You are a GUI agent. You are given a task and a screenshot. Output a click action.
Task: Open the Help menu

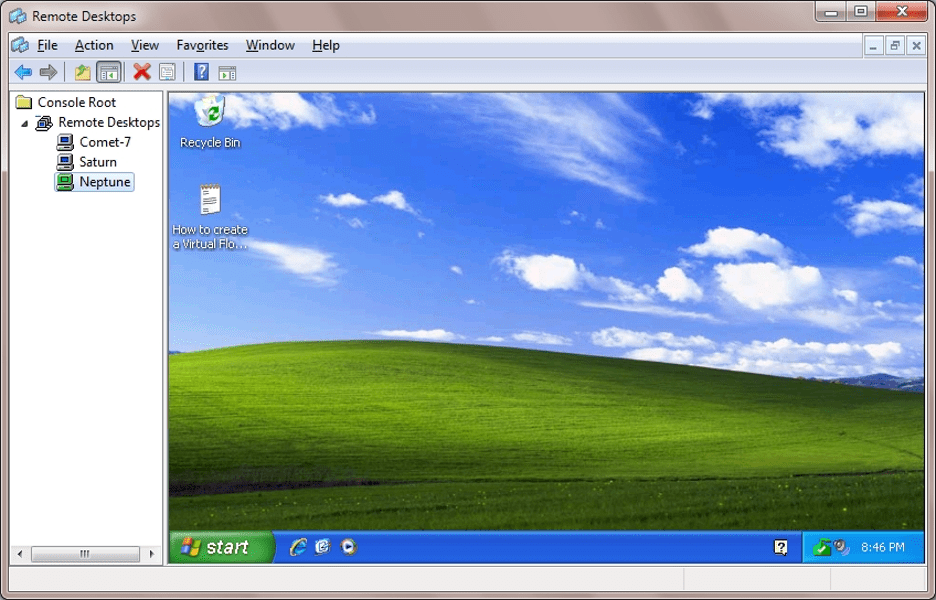click(326, 45)
